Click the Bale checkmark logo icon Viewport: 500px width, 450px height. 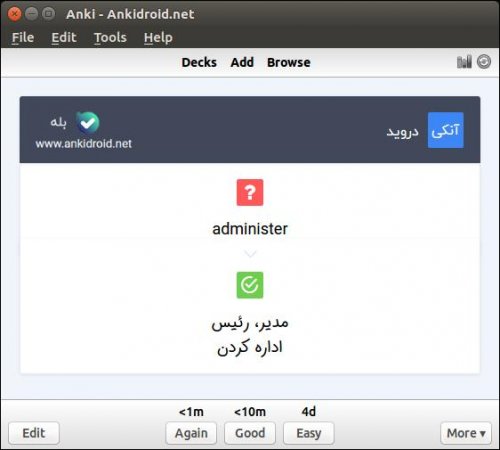point(87,123)
